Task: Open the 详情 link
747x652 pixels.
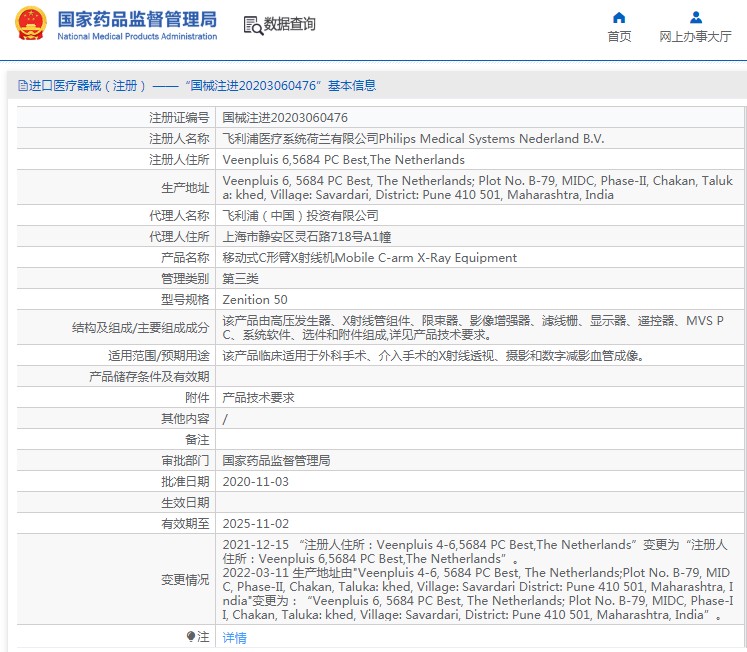Action: coord(234,637)
